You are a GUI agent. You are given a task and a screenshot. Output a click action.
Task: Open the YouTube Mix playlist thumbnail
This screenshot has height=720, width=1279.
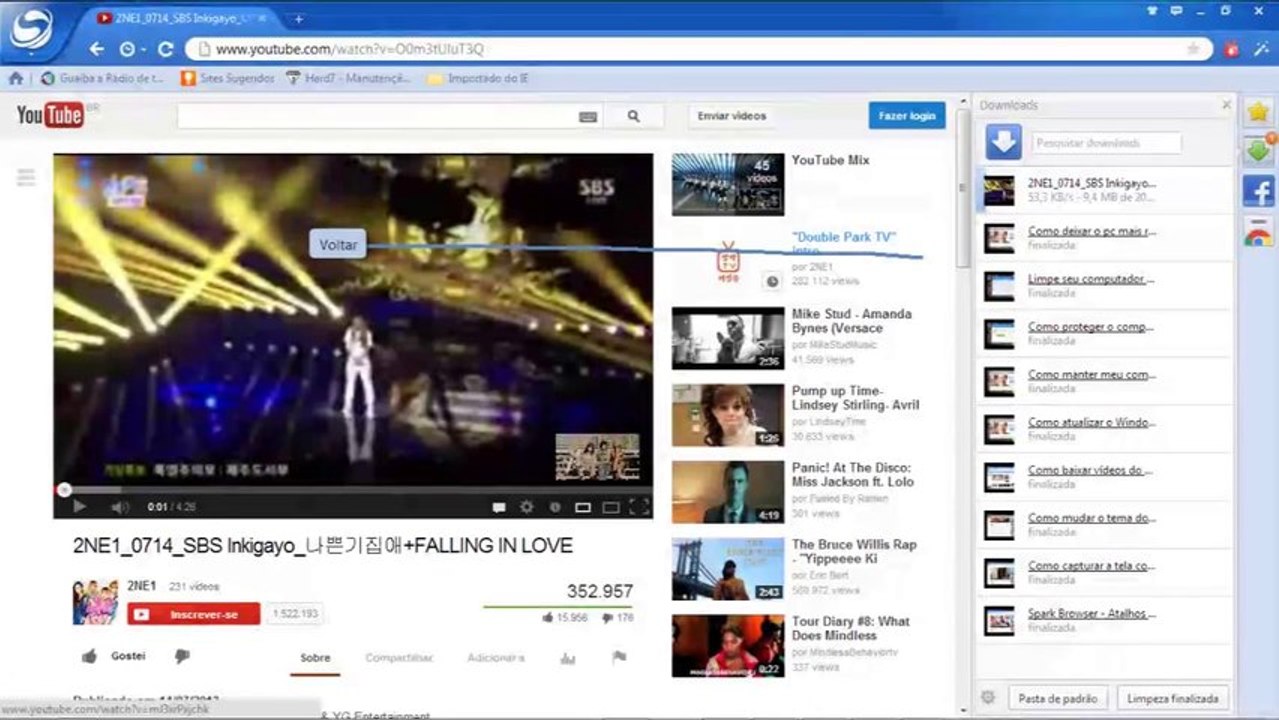point(728,184)
